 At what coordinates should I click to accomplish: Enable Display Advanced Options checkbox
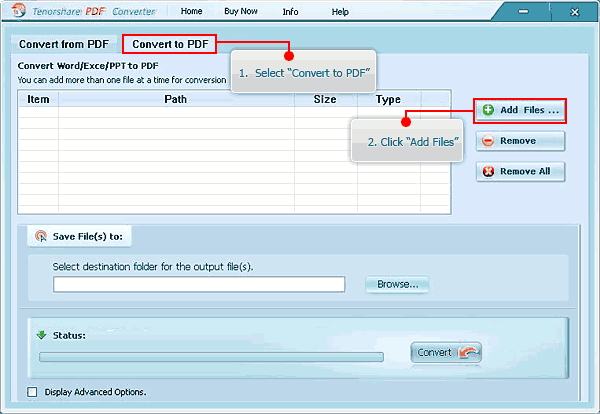[x=33, y=392]
